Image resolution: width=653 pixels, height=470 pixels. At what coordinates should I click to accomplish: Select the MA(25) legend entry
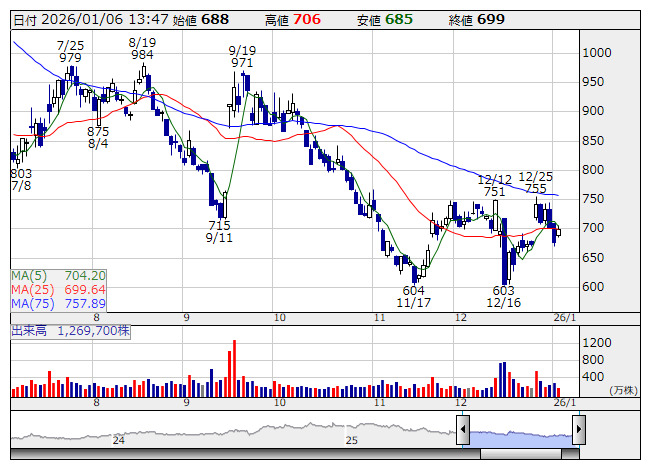click(58, 289)
